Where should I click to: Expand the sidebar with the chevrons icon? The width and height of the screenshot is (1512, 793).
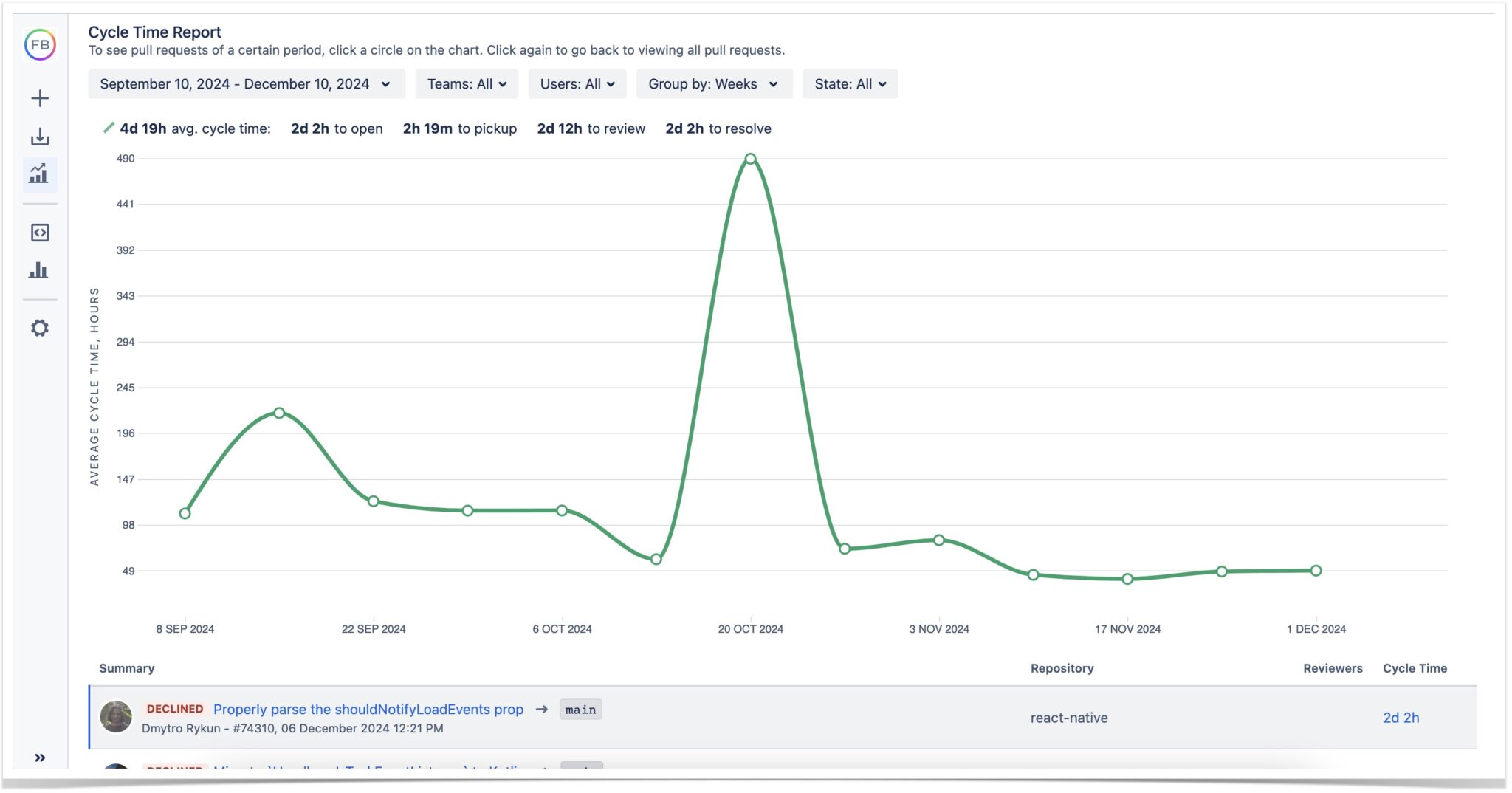coord(40,757)
